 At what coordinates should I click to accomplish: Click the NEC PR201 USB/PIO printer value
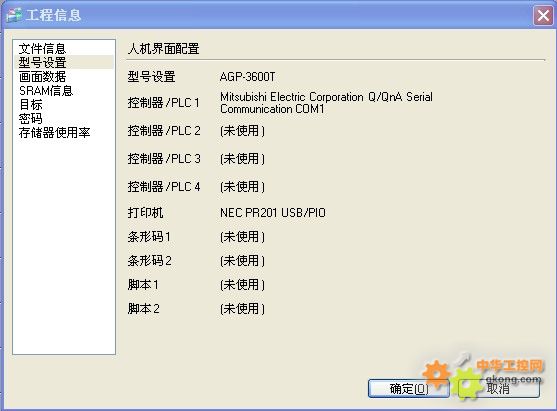coord(272,212)
